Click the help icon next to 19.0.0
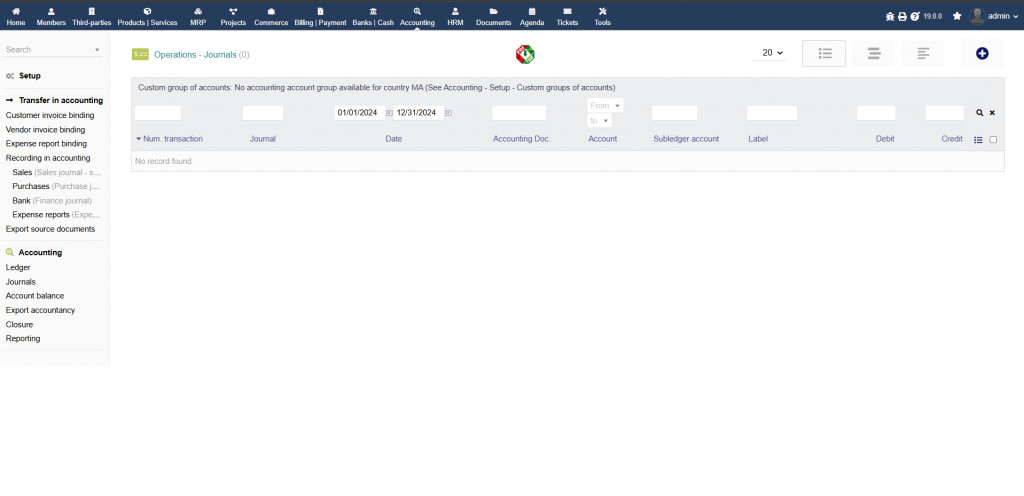Viewport: 1024px width, 496px height. tap(915, 16)
